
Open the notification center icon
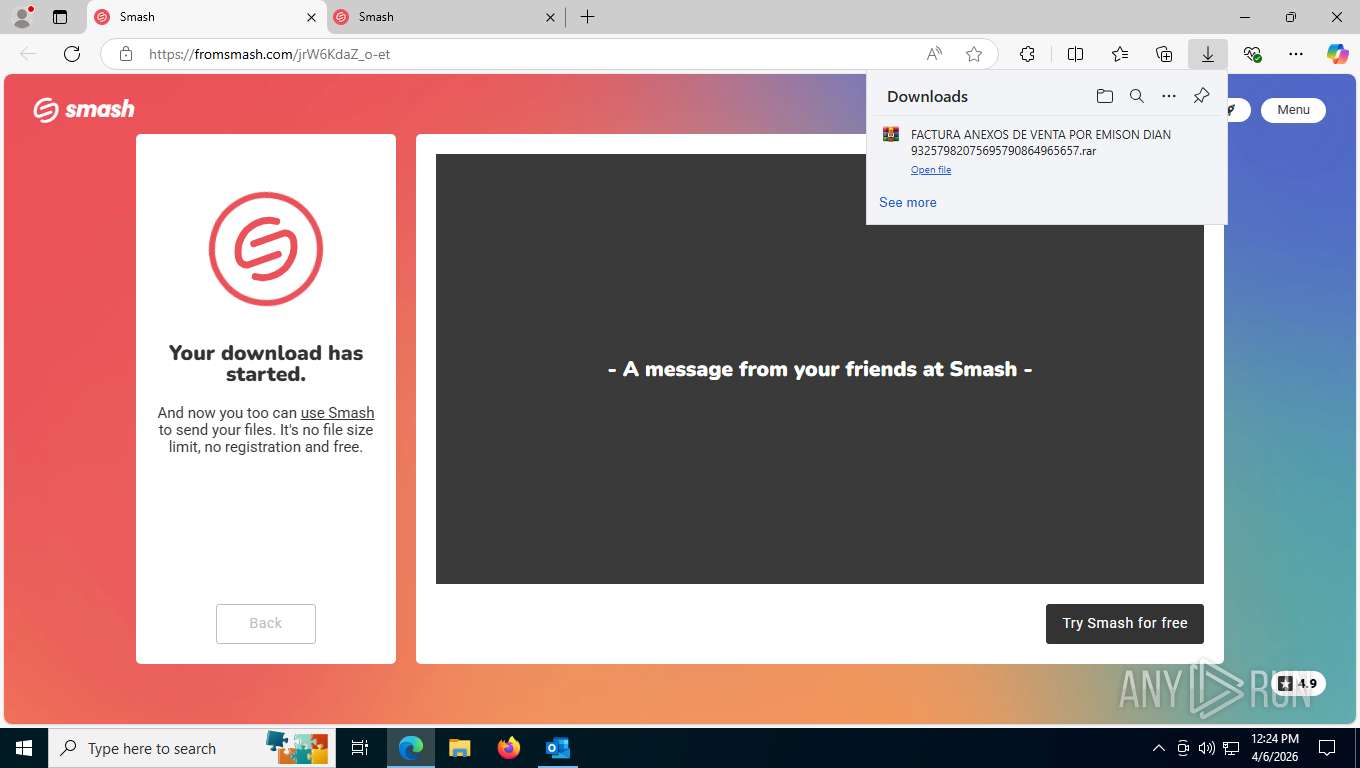click(x=1327, y=748)
